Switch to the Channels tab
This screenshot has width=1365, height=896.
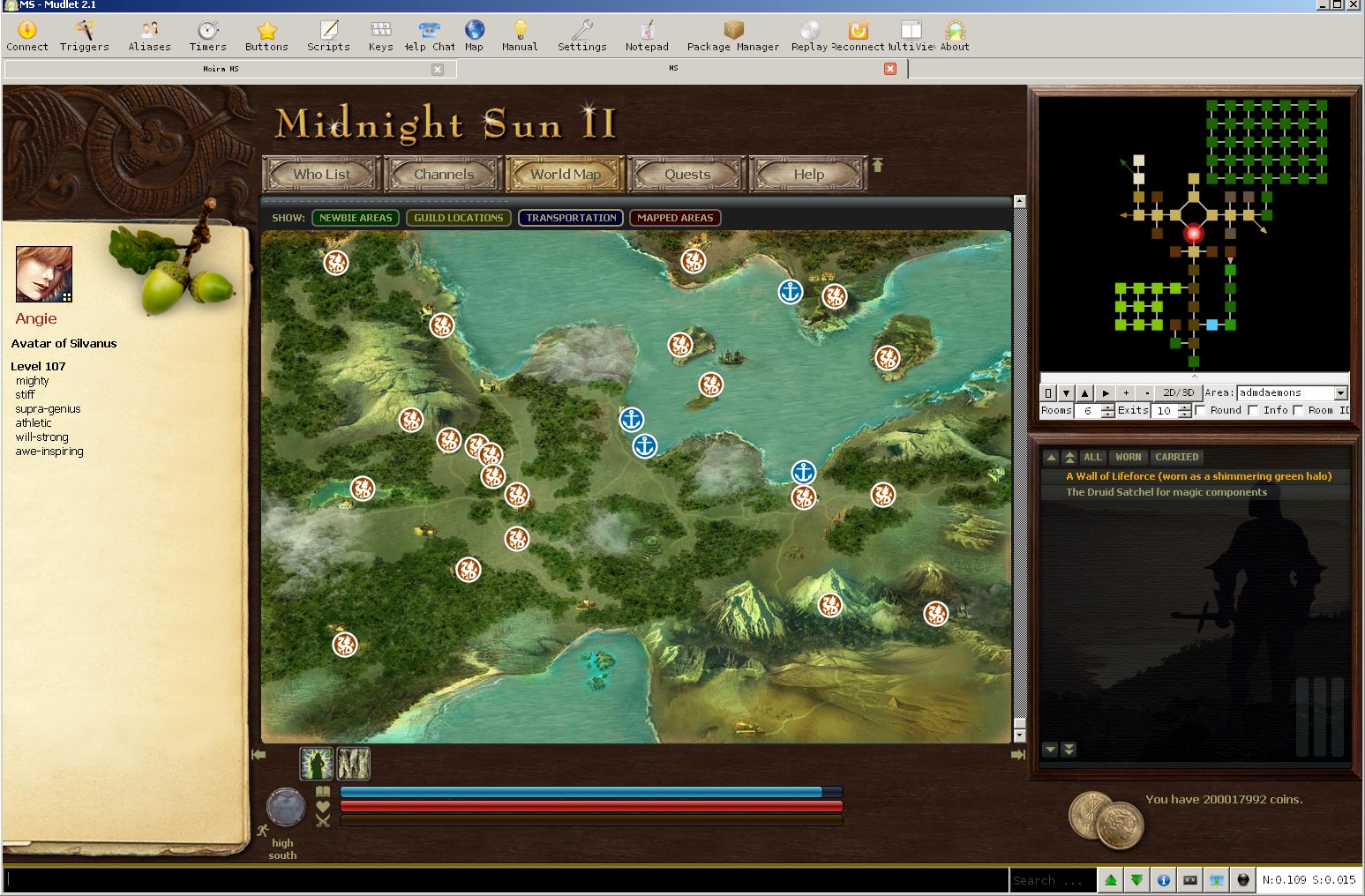pyautogui.click(x=444, y=174)
